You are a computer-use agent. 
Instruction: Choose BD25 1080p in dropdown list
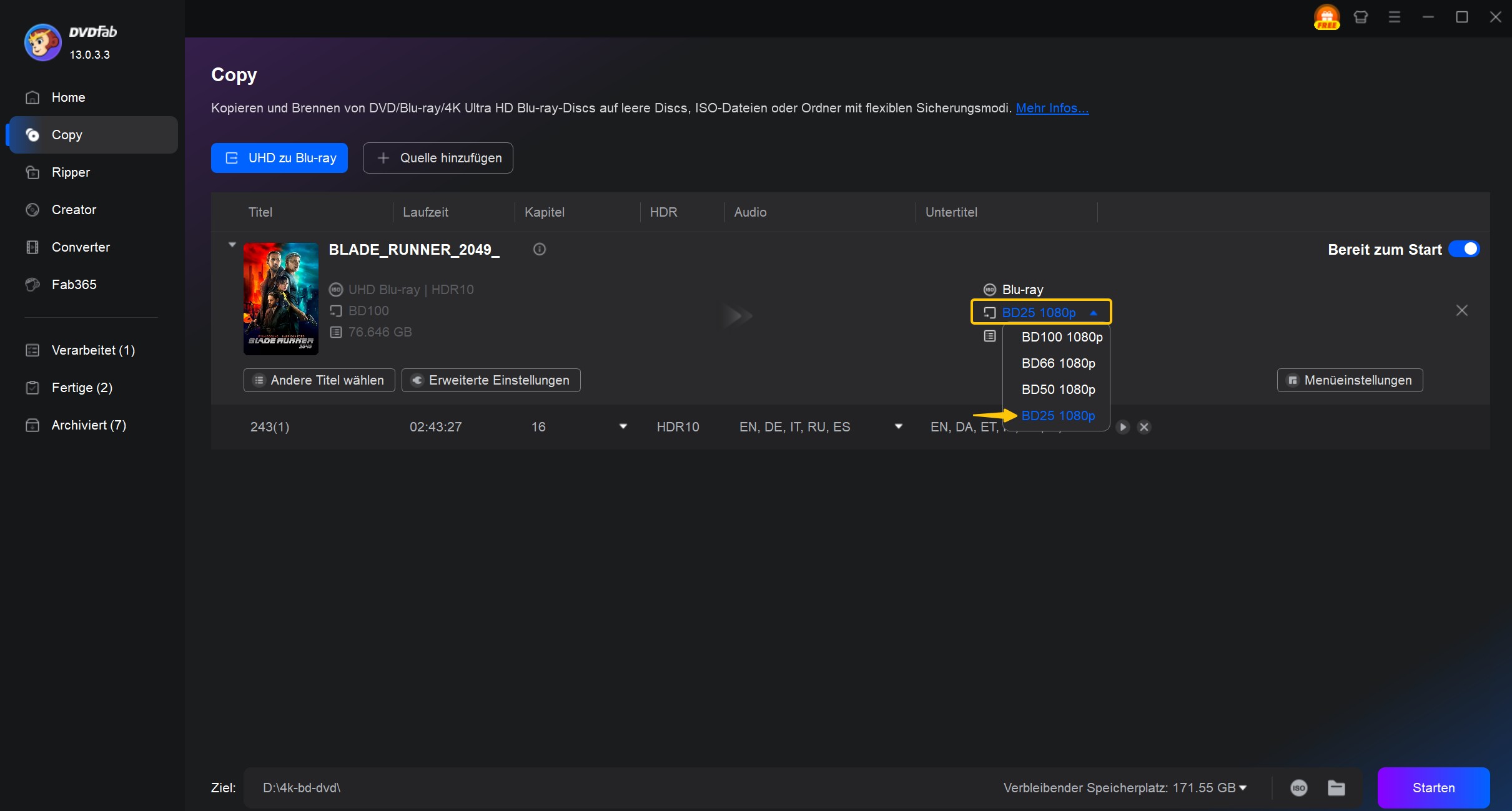[x=1058, y=416]
